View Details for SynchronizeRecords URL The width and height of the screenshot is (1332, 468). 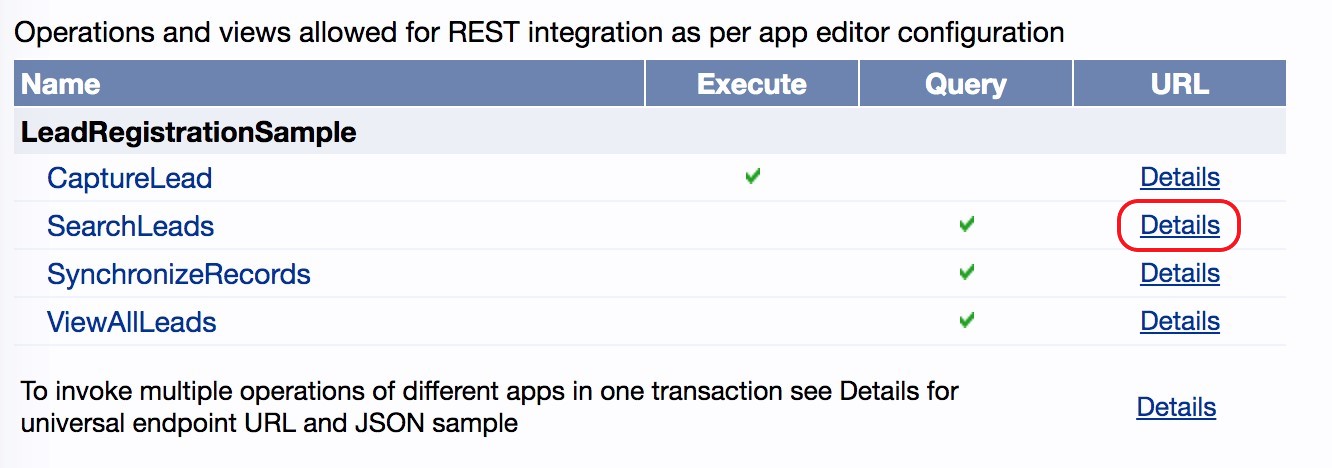pyautogui.click(x=1180, y=273)
